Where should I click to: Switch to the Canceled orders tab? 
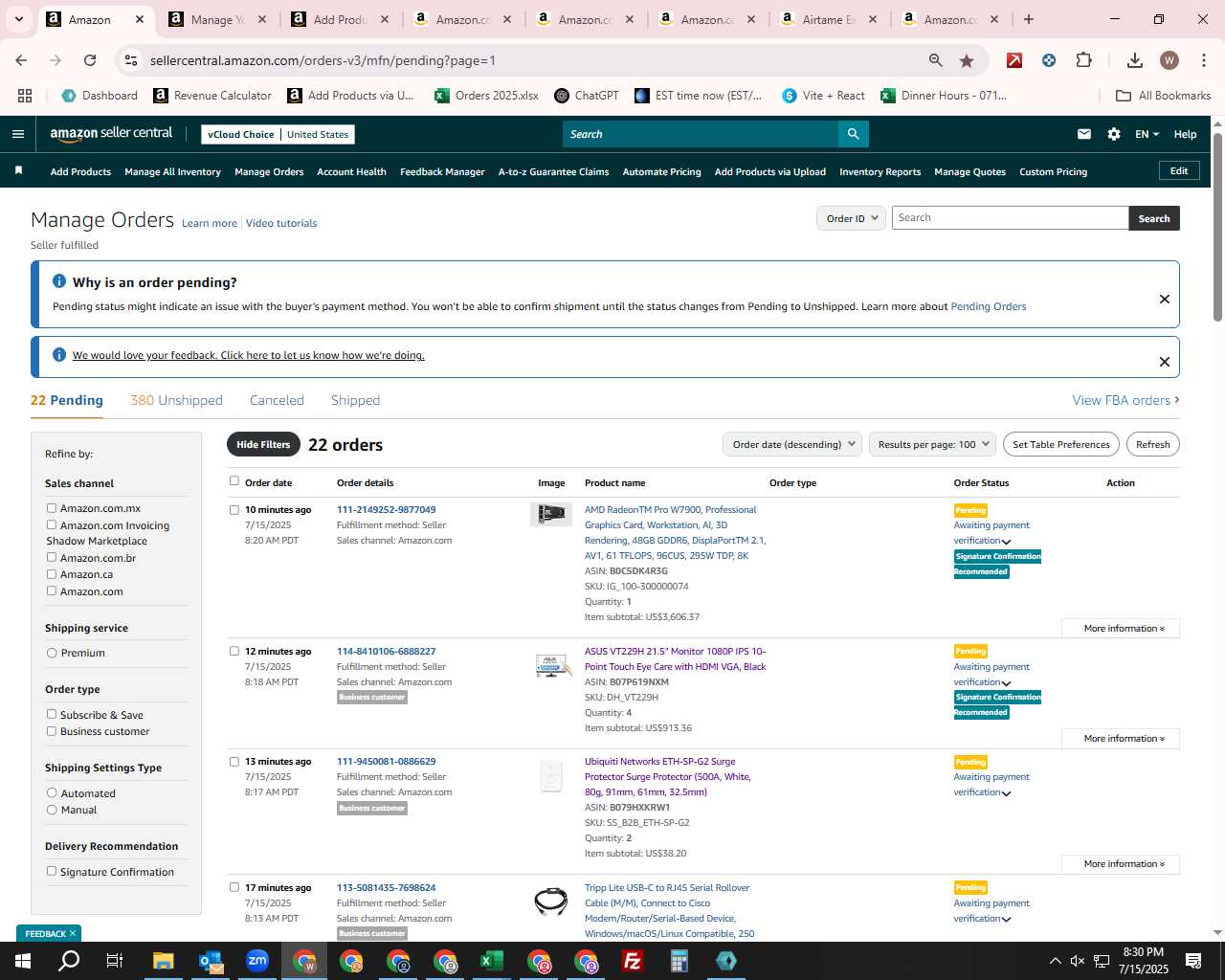[x=277, y=400]
